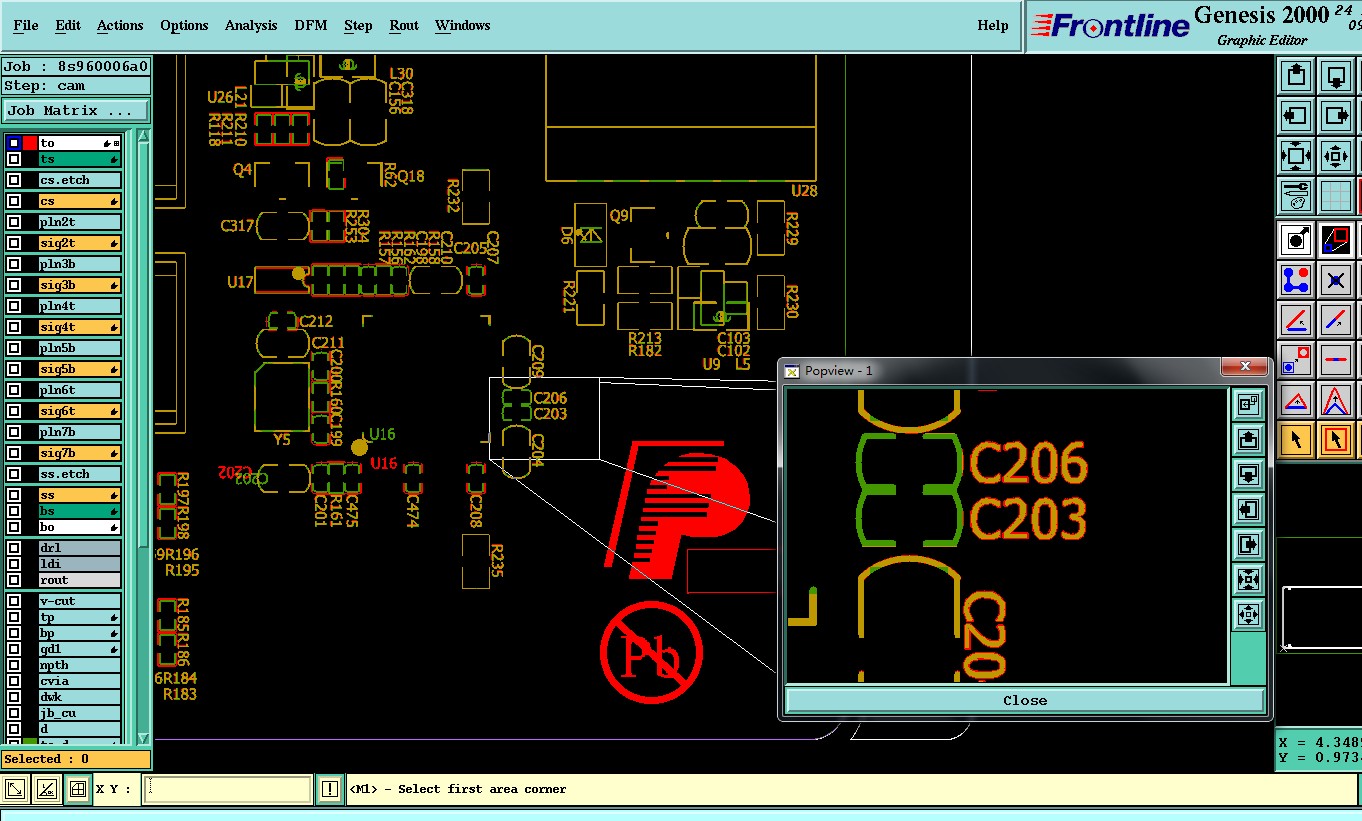Click the zoom in contract-arrows icon in the right toolbar

coord(1337,156)
